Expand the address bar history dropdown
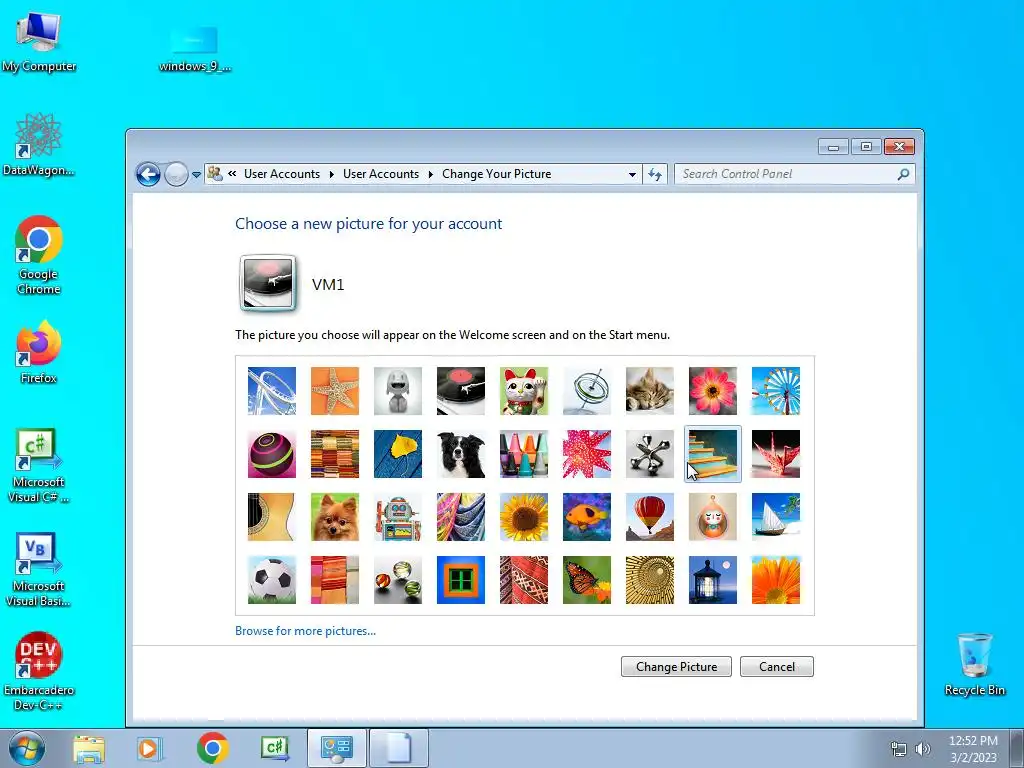 click(632, 174)
